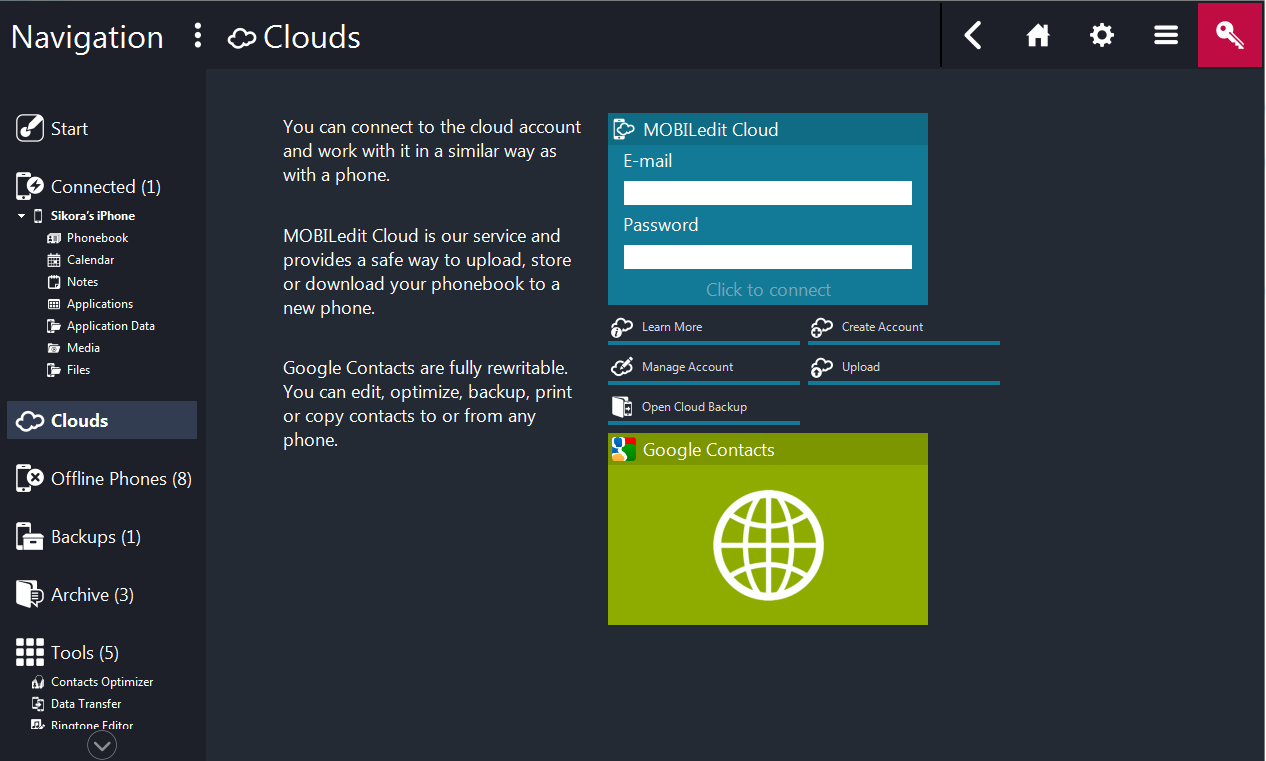Click Create Account button
Image resolution: width=1266 pixels, height=761 pixels.
tap(904, 328)
